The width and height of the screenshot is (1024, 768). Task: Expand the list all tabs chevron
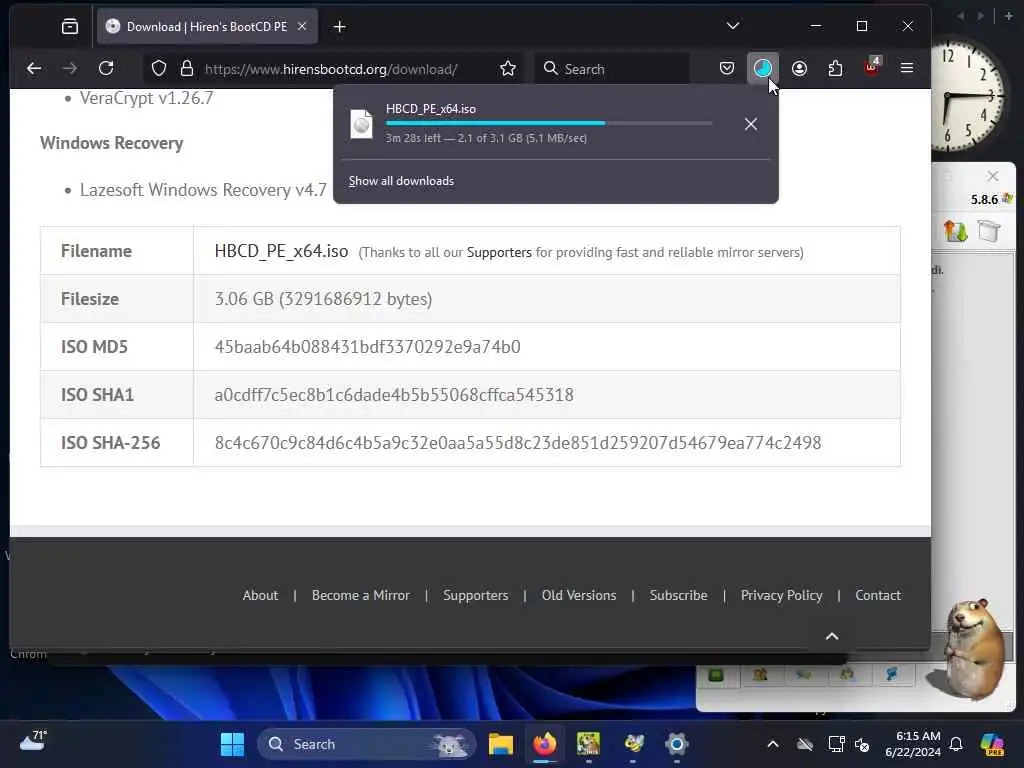tap(733, 26)
